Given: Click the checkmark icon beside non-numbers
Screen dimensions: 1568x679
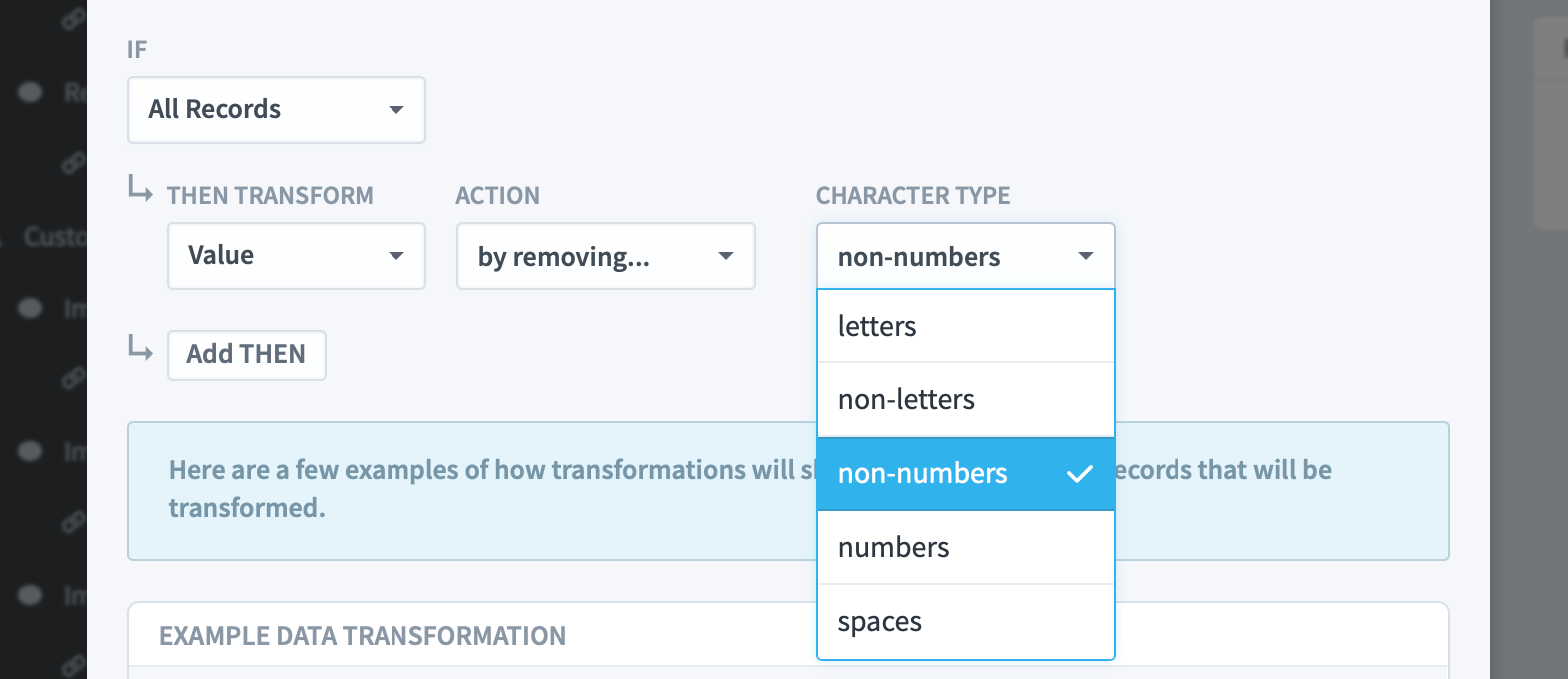Looking at the screenshot, I should [1080, 474].
